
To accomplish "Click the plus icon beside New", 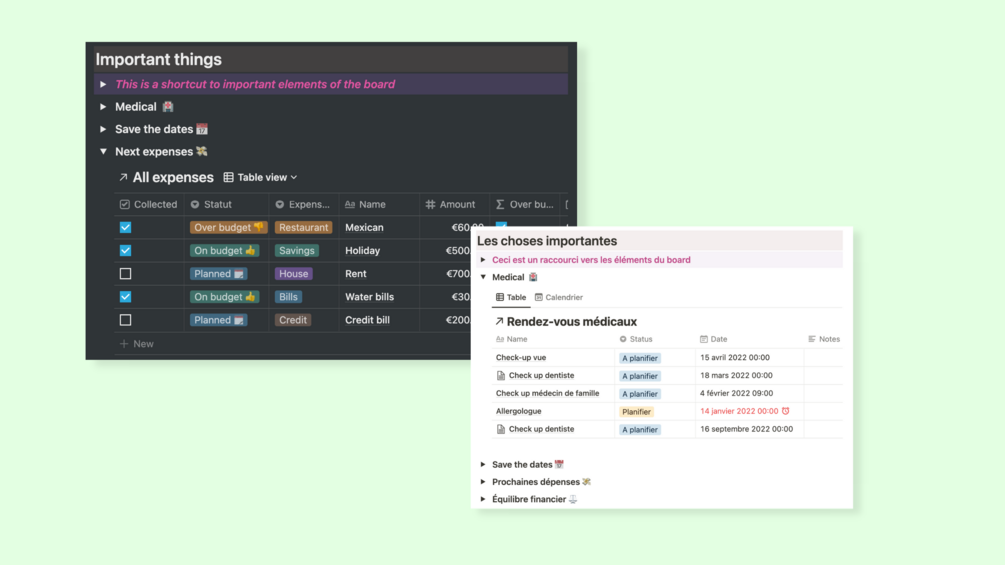I will tap(124, 344).
